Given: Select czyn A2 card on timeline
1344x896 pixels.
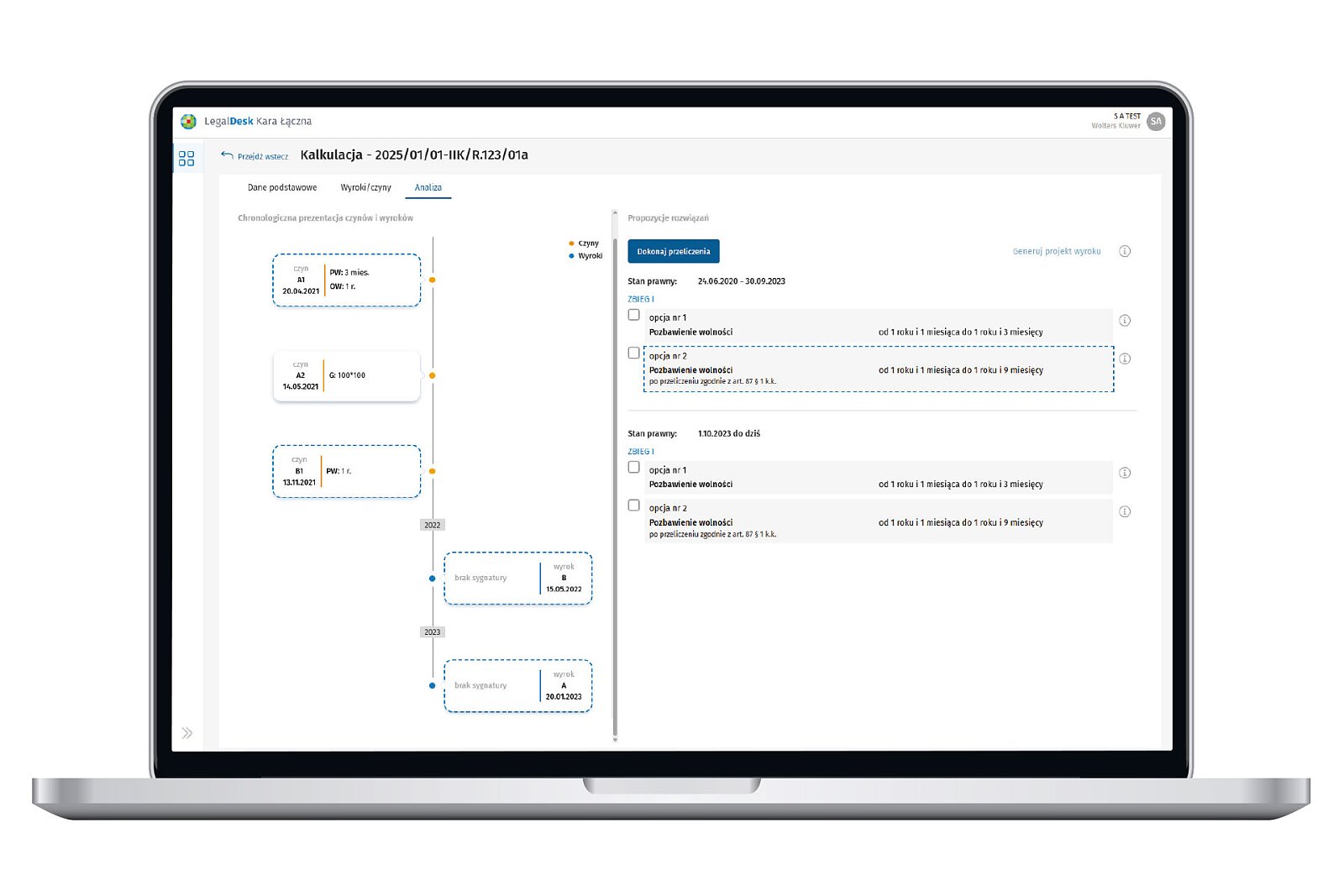Looking at the screenshot, I should pyautogui.click(x=346, y=376).
